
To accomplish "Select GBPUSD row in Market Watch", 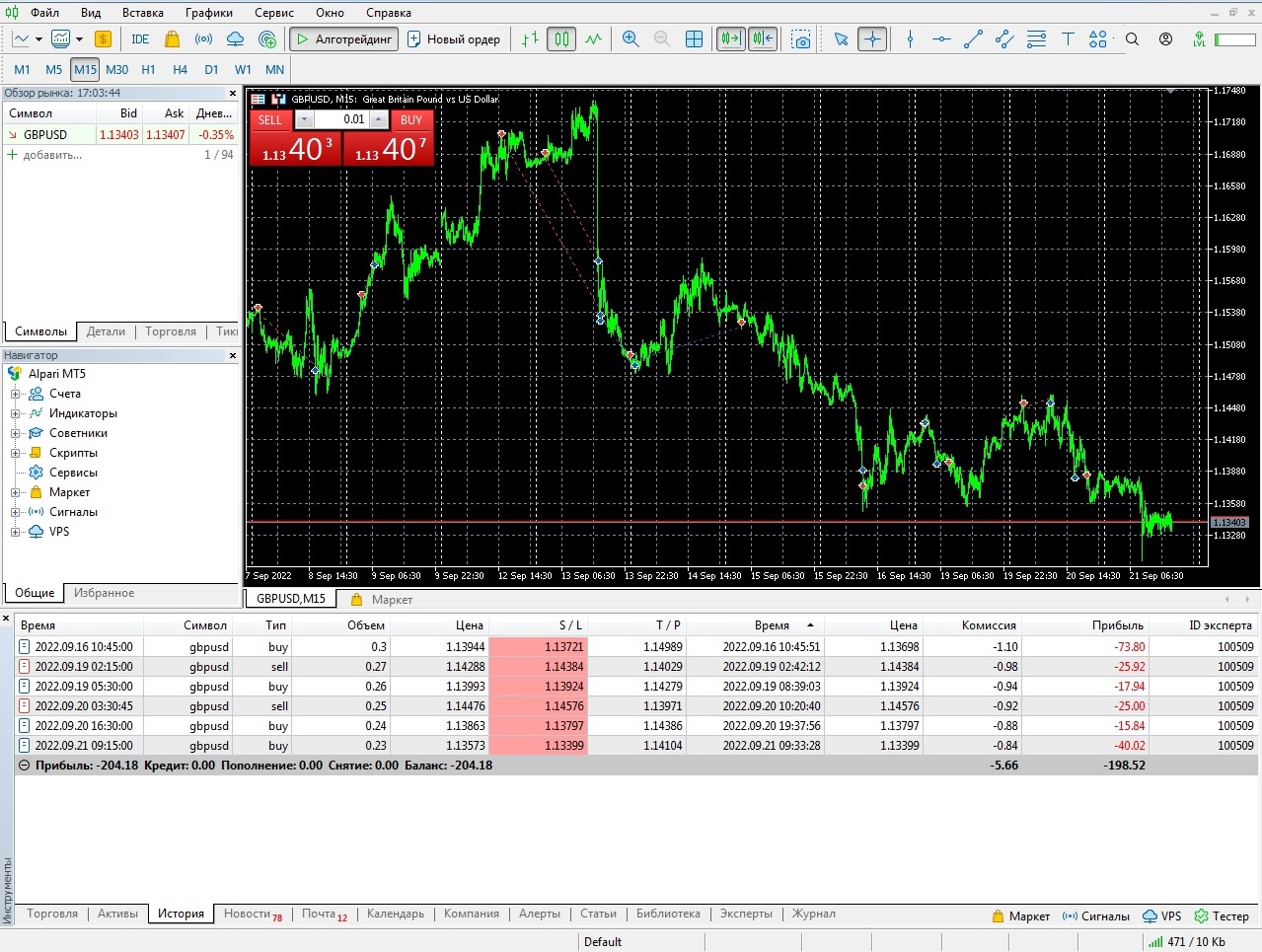I will coord(121,135).
